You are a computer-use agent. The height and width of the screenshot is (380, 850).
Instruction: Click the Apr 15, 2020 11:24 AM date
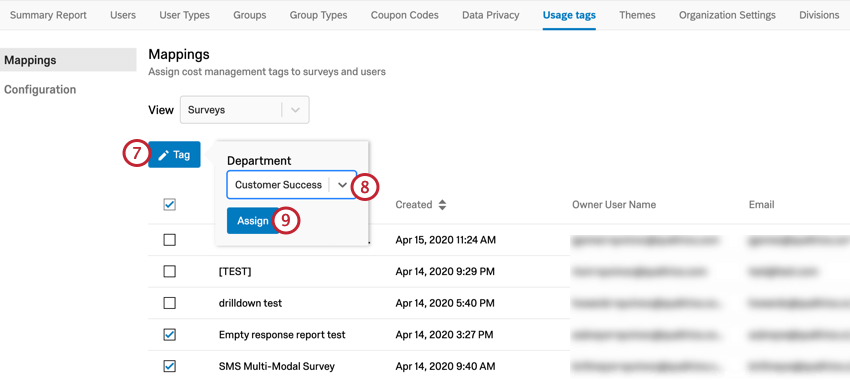(x=445, y=240)
